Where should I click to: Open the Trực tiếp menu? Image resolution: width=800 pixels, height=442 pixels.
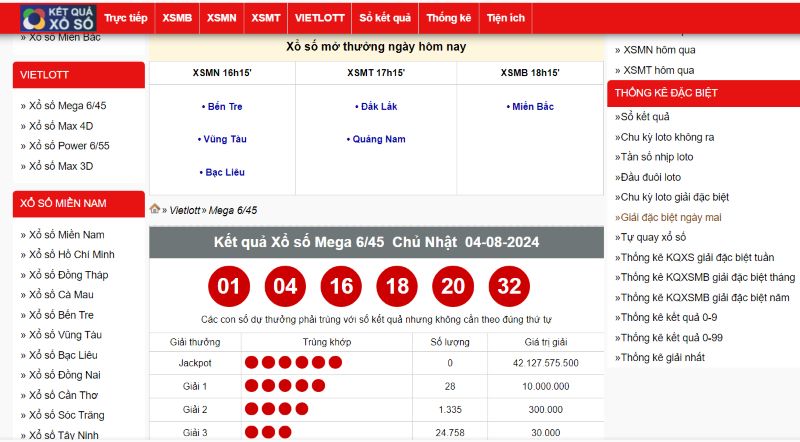pos(125,18)
